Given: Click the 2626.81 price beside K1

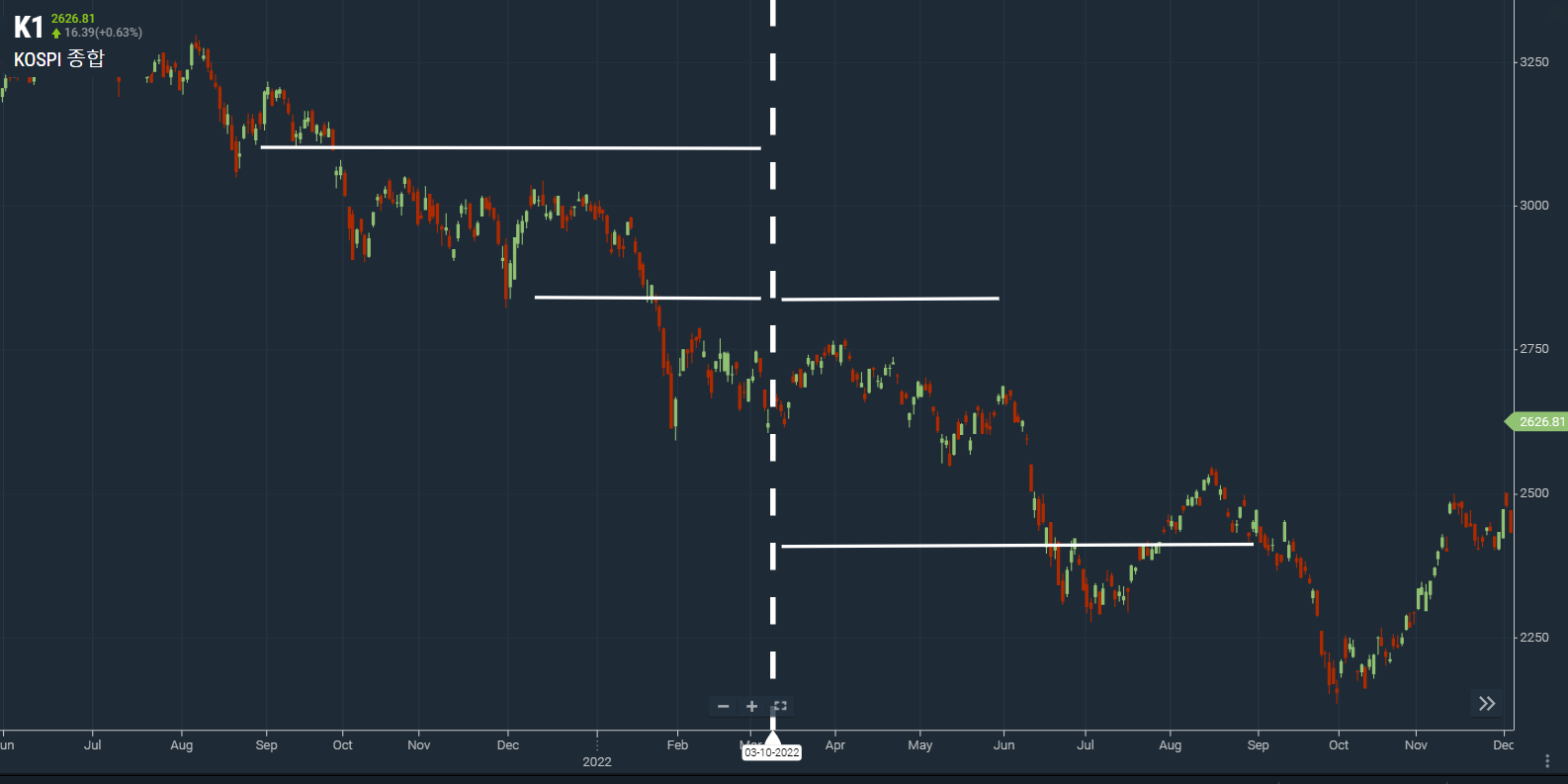Looking at the screenshot, I should point(73,19).
